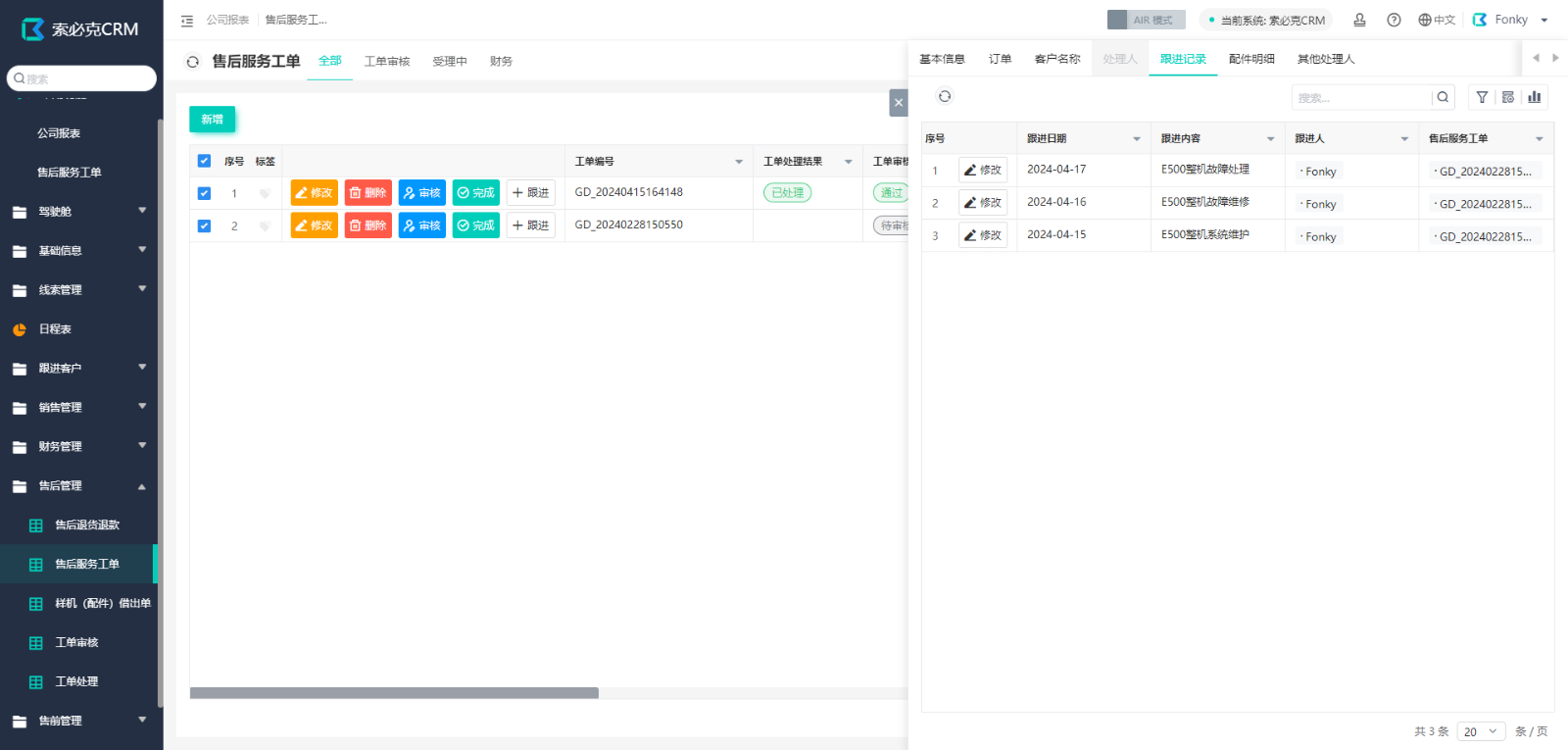Open the help question mark icon
This screenshot has width=1568, height=750.
(x=1394, y=20)
